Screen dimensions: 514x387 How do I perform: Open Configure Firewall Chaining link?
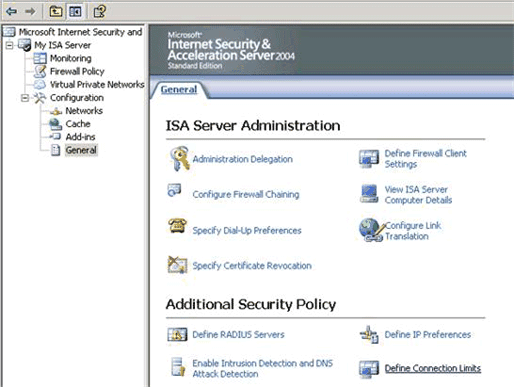[x=246, y=194]
